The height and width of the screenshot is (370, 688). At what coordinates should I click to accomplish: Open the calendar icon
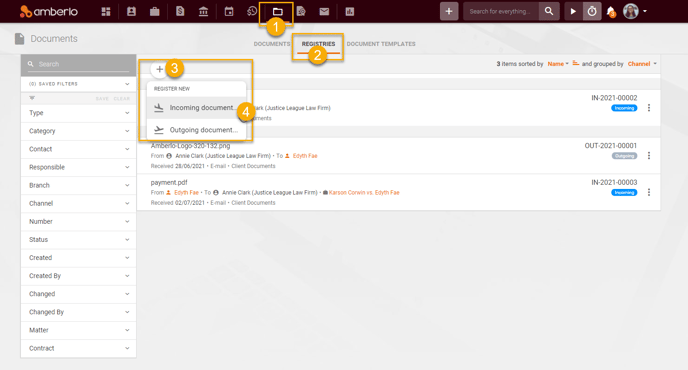click(229, 11)
